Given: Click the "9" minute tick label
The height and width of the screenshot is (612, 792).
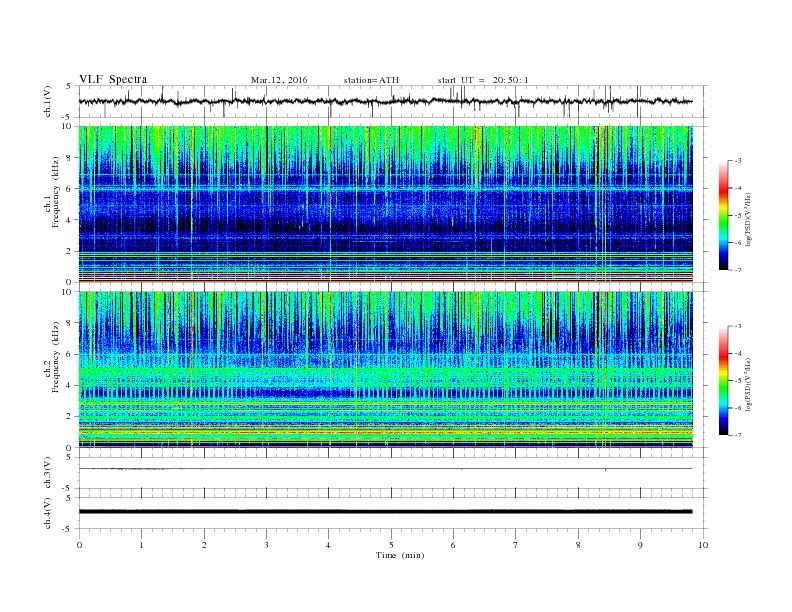Looking at the screenshot, I should 640,545.
